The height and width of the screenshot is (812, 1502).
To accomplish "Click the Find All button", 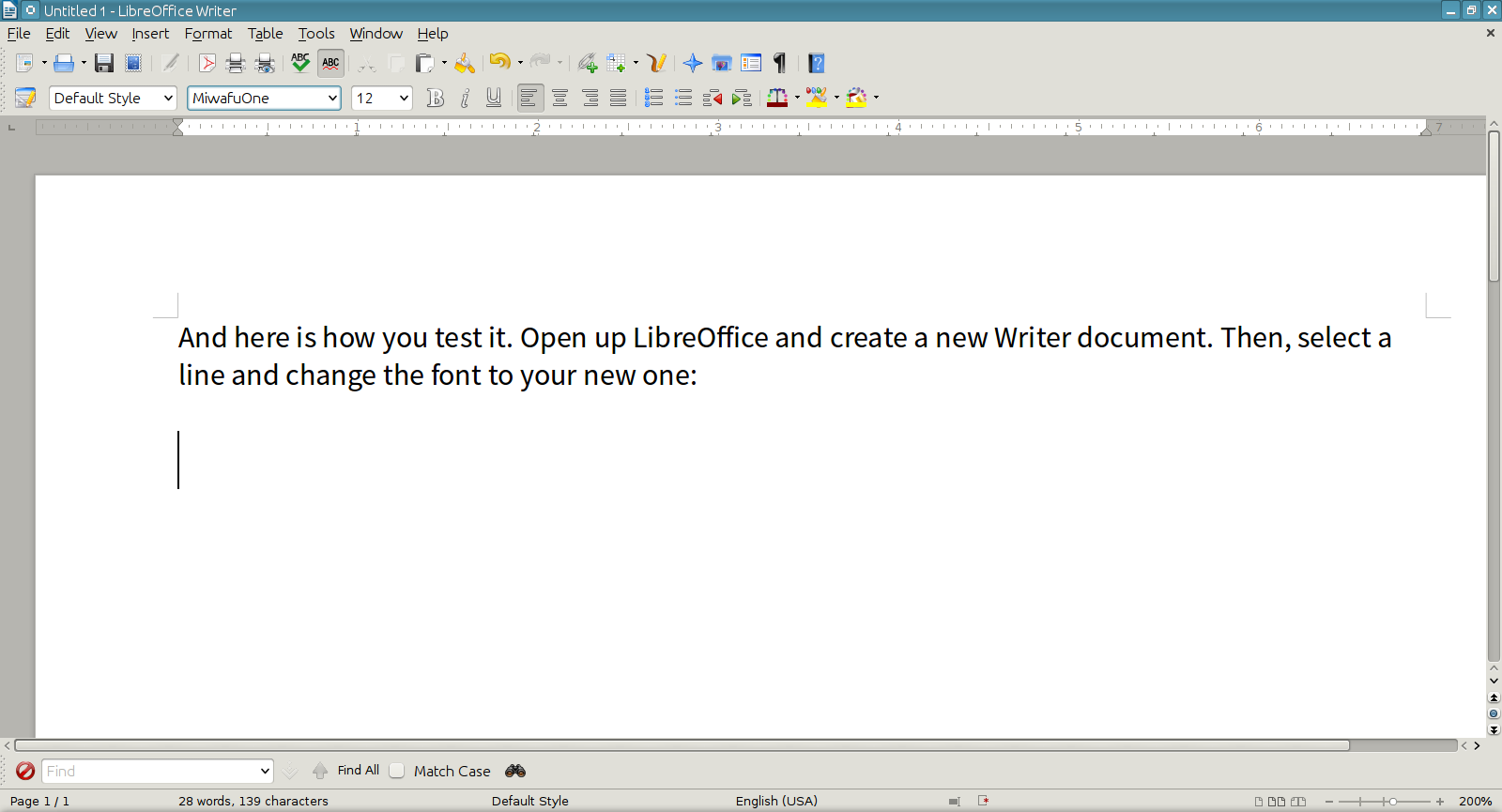I will tap(359, 771).
